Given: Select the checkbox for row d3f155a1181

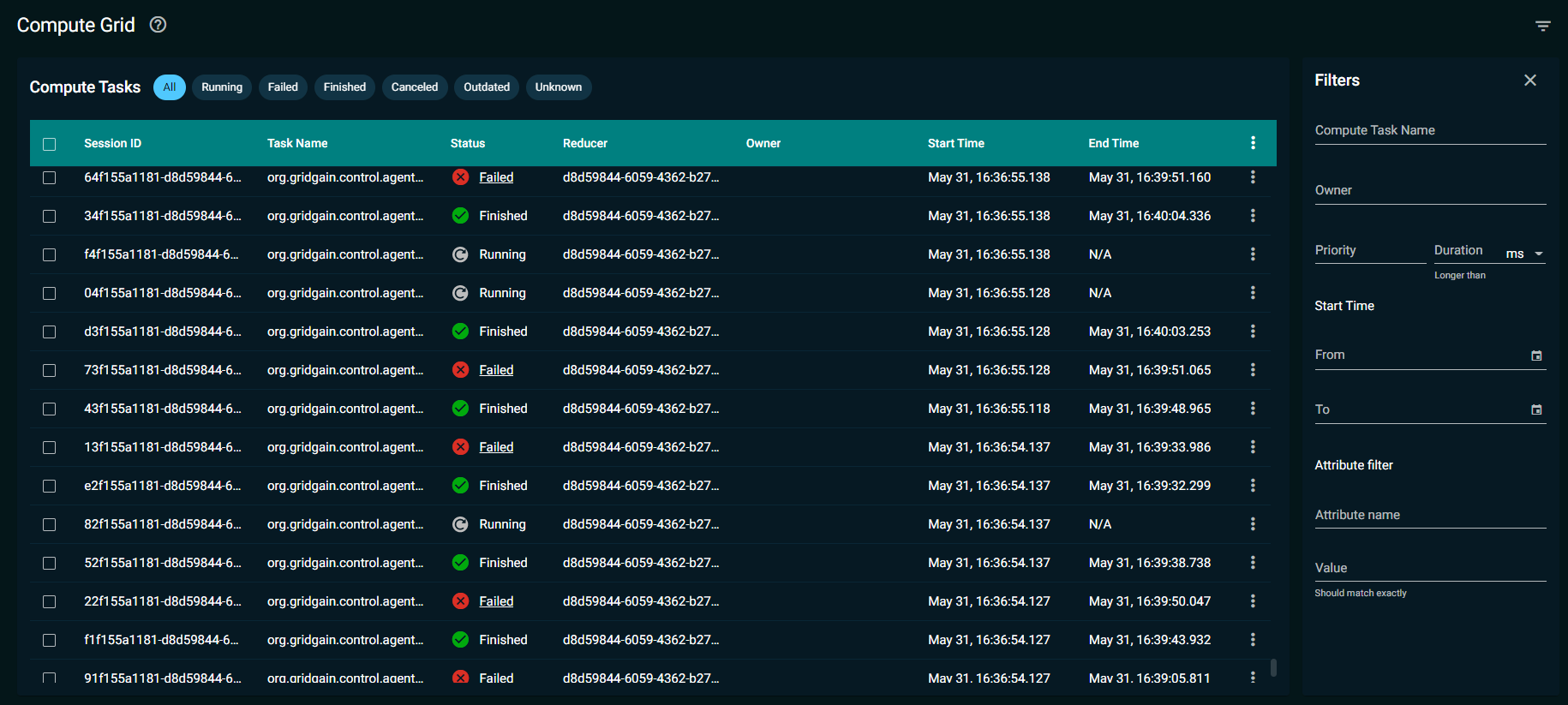Looking at the screenshot, I should point(50,332).
